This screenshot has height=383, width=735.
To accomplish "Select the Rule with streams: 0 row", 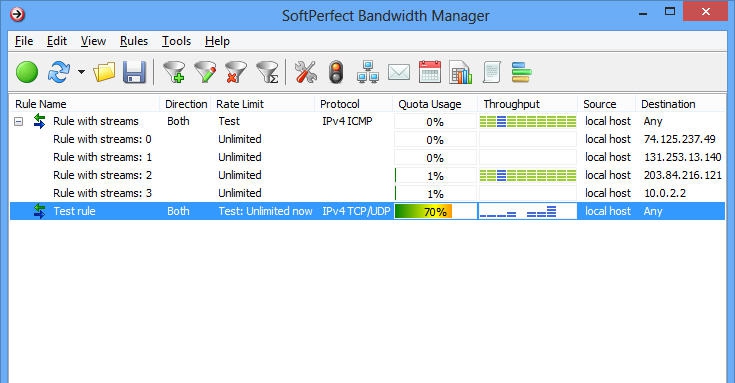I will [x=368, y=139].
